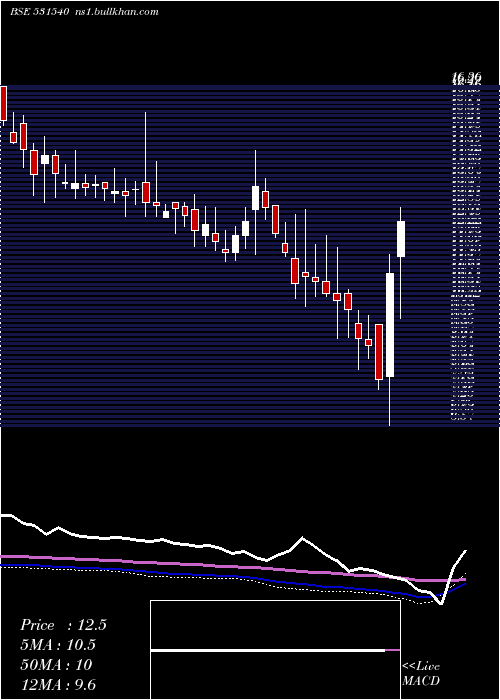
Task: Click the "12MA : 9.6" value
Action: click(58, 685)
